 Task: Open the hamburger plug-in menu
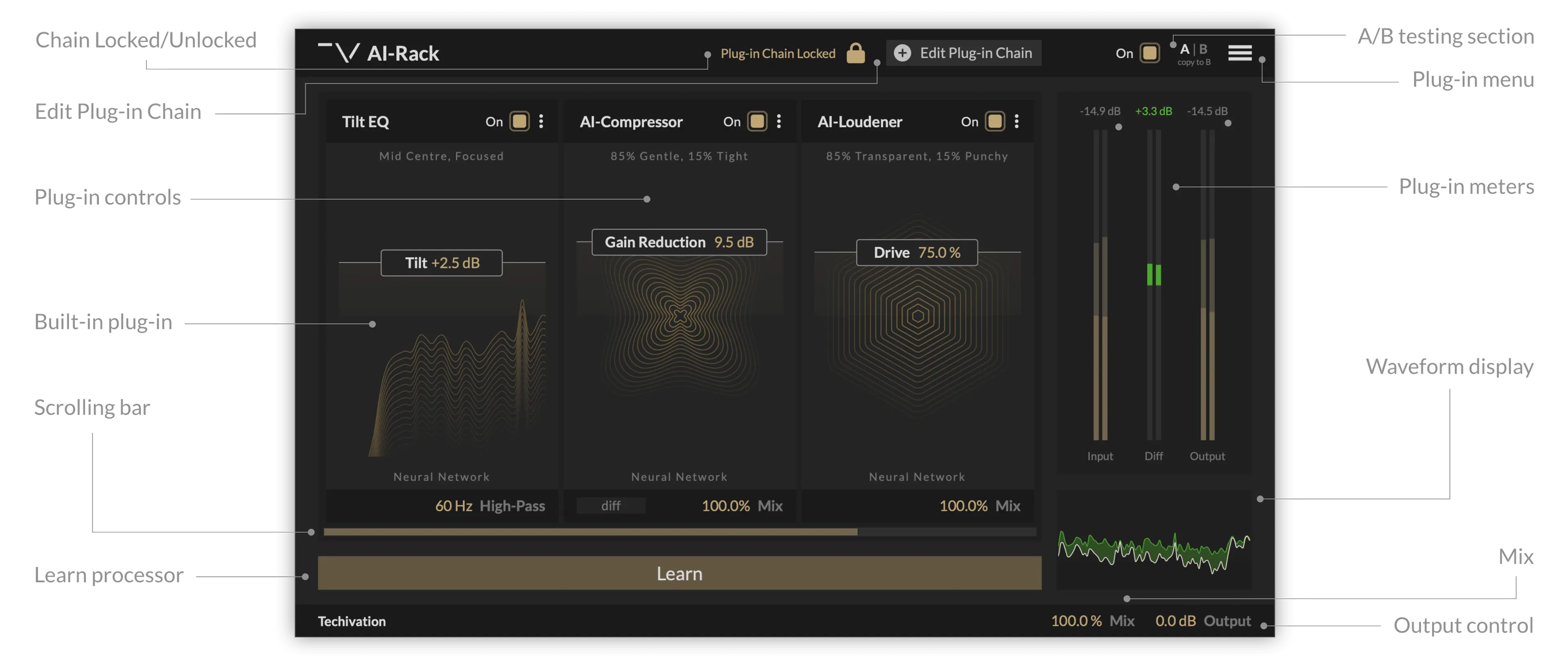[1239, 53]
